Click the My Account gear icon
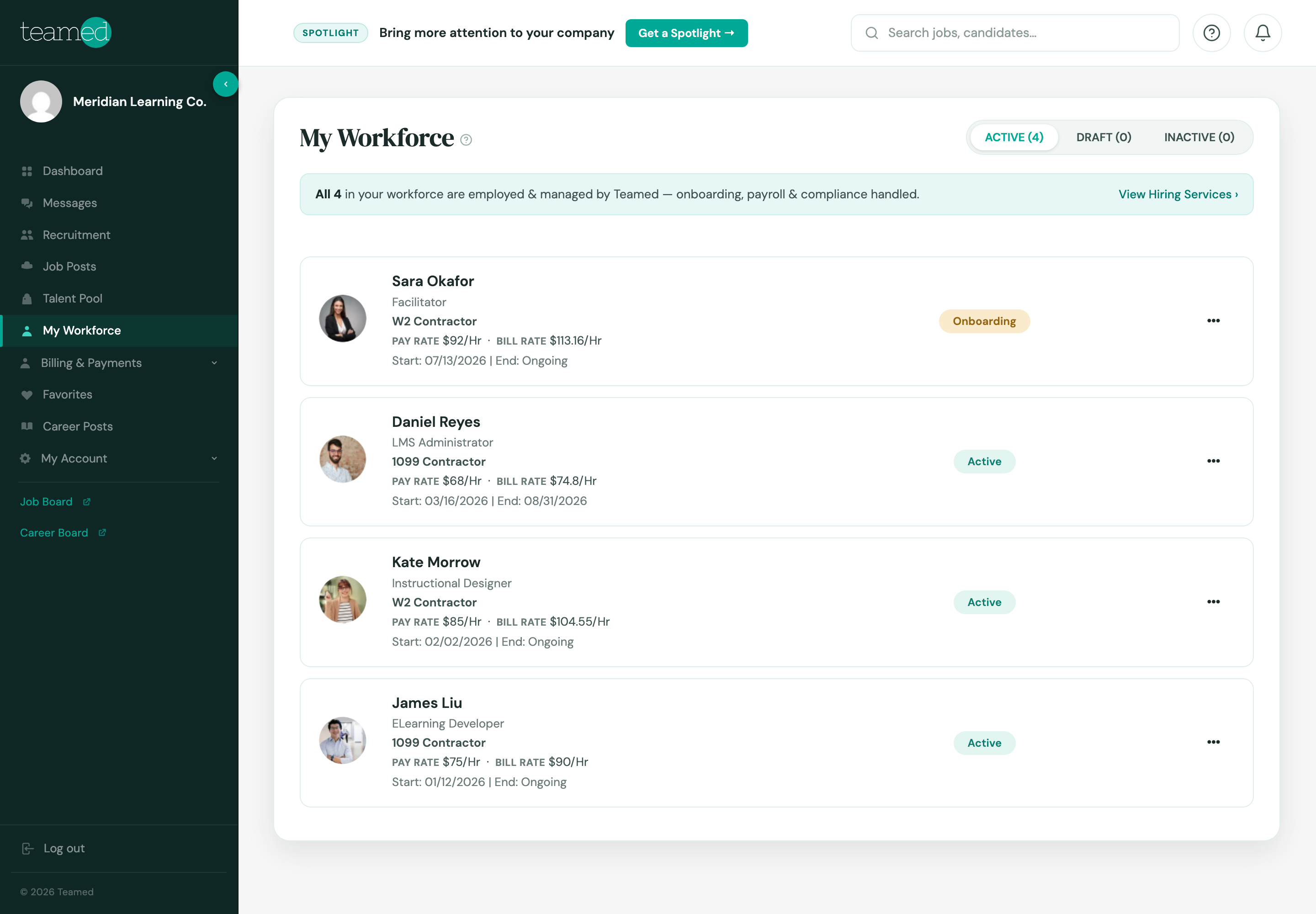1316x914 pixels. [25, 458]
